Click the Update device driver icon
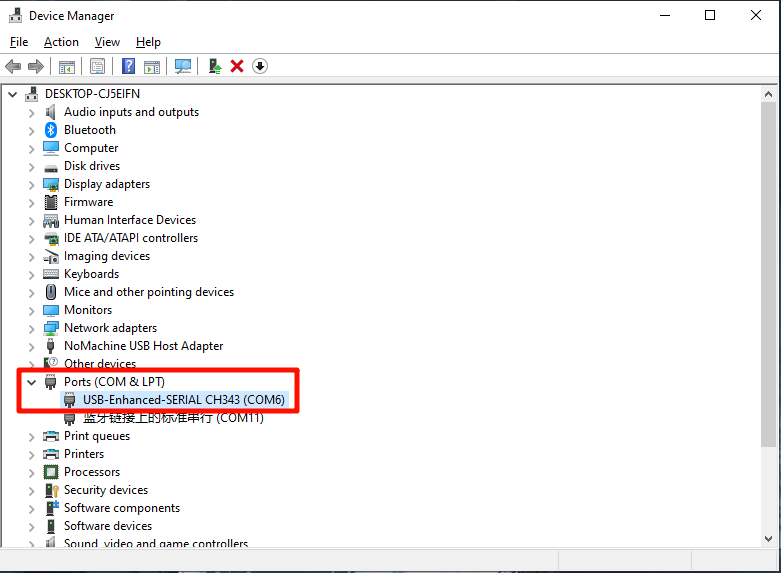 (214, 66)
